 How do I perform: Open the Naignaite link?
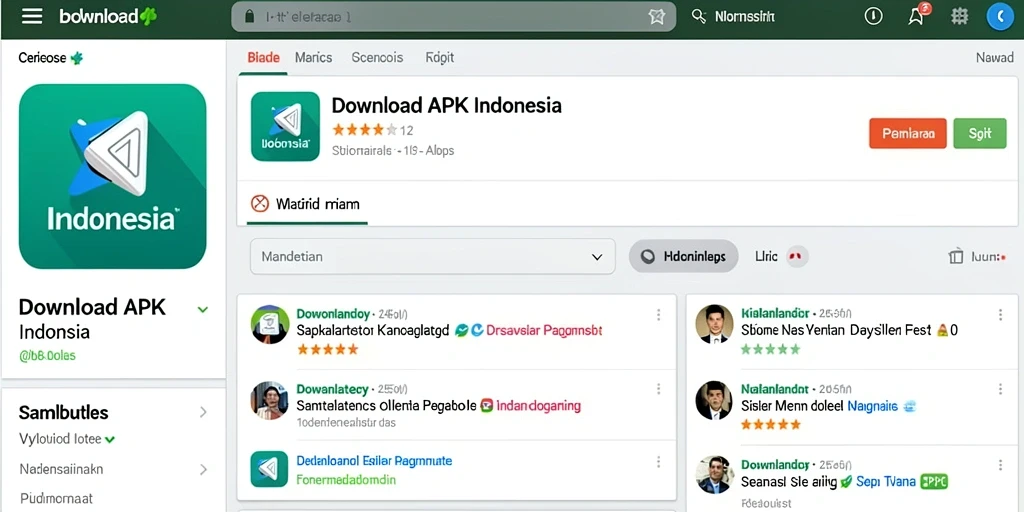click(872, 406)
